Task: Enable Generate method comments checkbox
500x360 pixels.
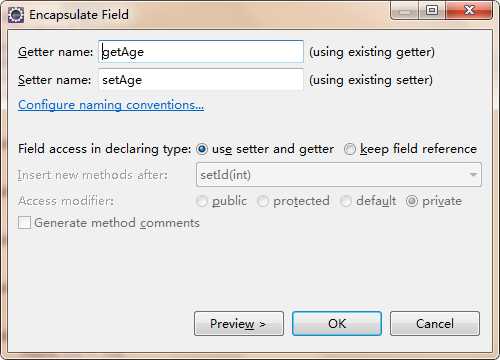Action: coord(24,223)
